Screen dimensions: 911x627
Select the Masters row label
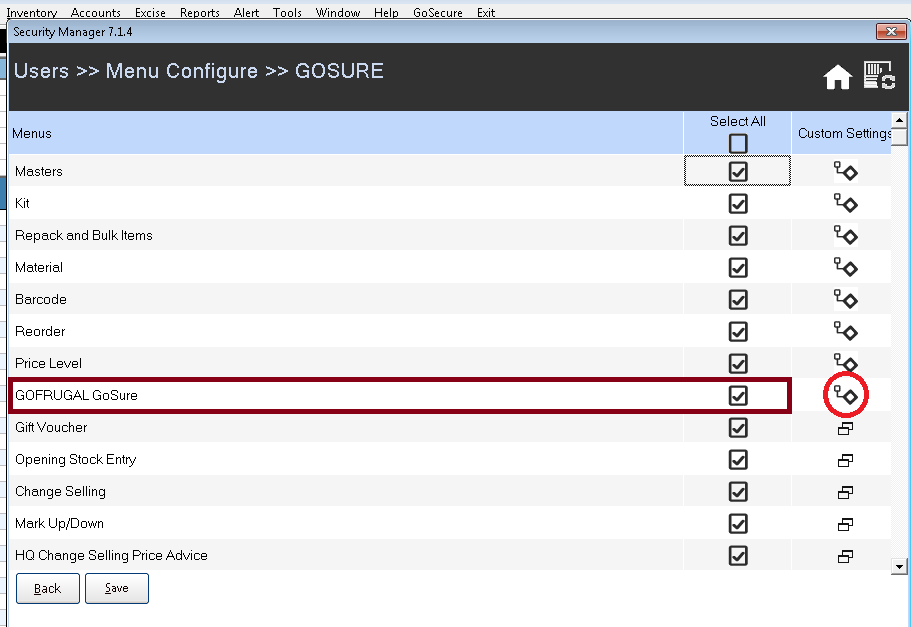coord(38,171)
